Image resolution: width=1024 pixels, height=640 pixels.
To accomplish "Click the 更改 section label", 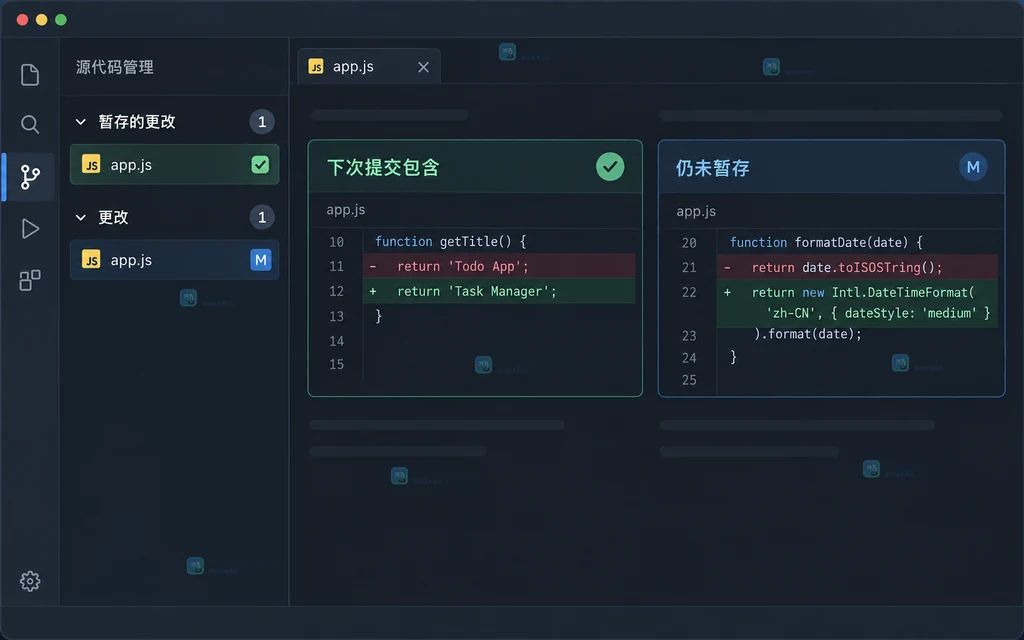I will [x=114, y=217].
